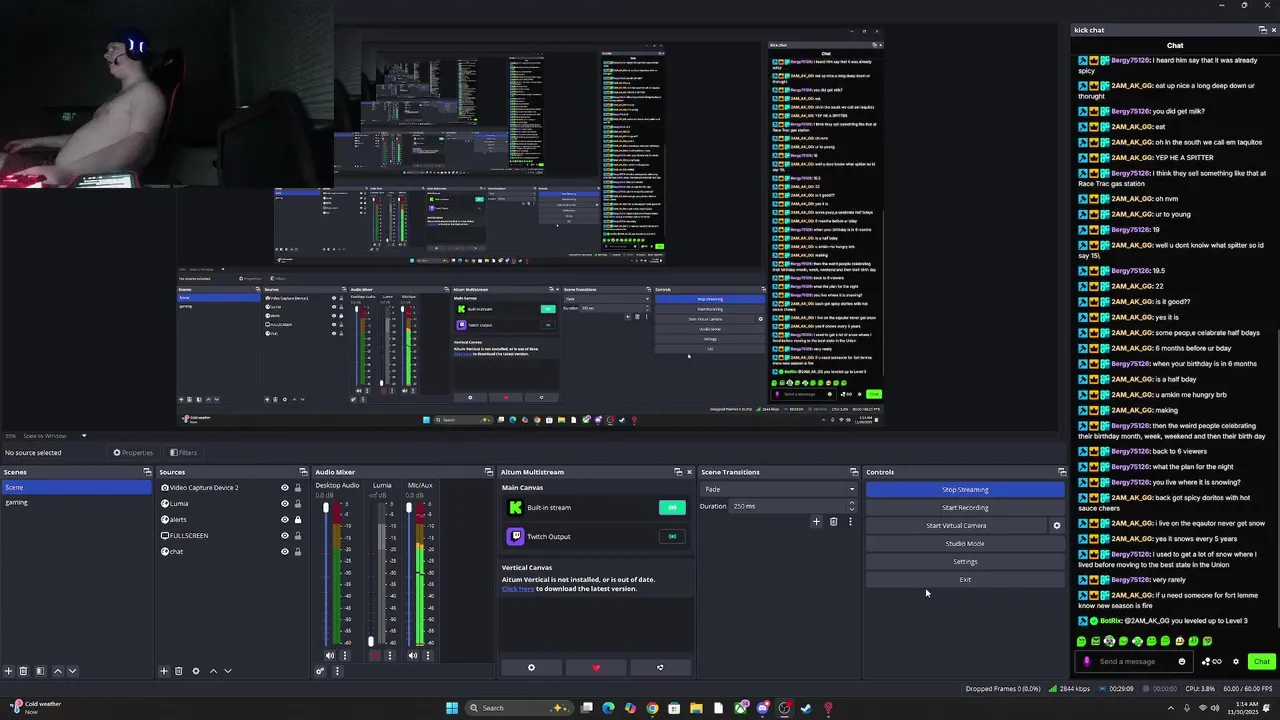Move source down with the down arrow in Sources panel
The height and width of the screenshot is (720, 1280).
coord(228,671)
